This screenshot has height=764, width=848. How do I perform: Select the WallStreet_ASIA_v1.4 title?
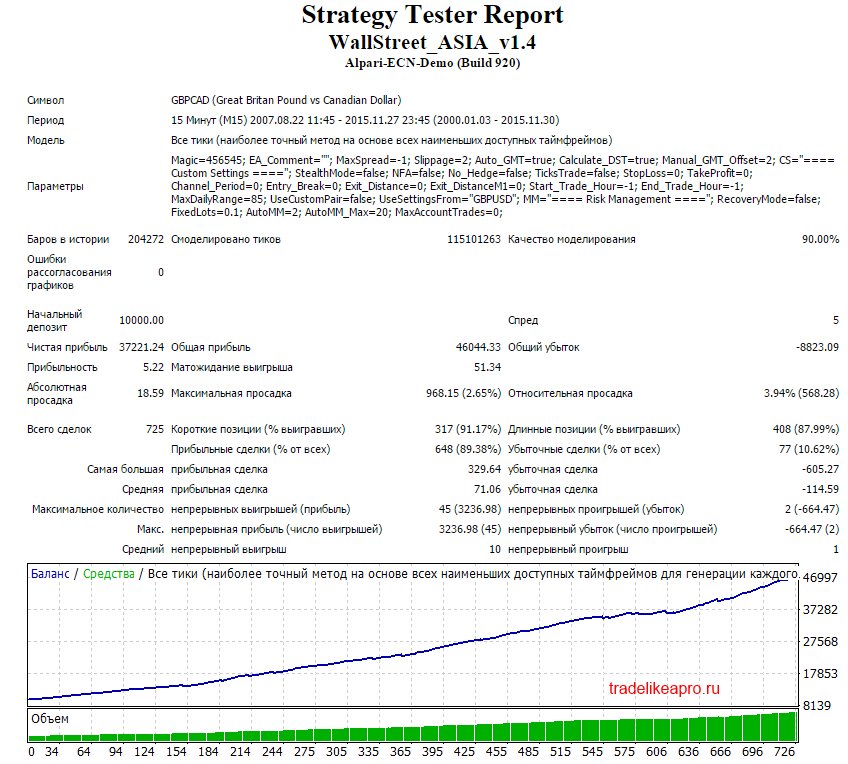coord(432,42)
